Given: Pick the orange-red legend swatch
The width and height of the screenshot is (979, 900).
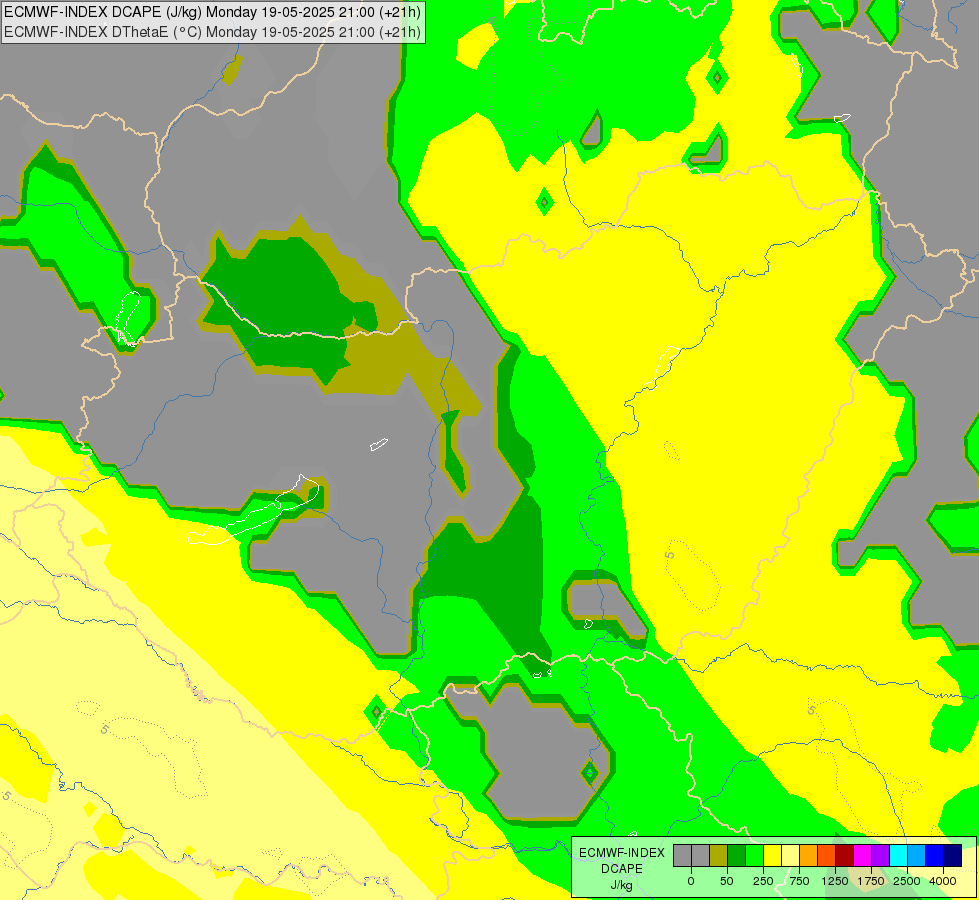Looking at the screenshot, I should coord(827,855).
